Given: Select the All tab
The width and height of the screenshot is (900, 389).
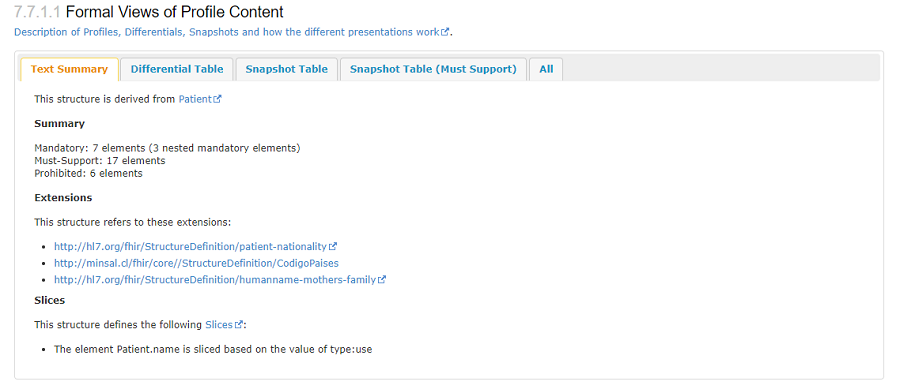Looking at the screenshot, I should [x=546, y=69].
